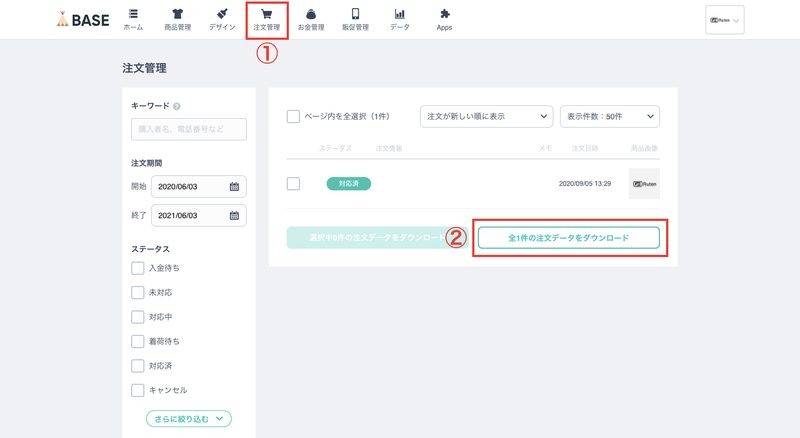Click 注文日時 column header

coord(585,148)
